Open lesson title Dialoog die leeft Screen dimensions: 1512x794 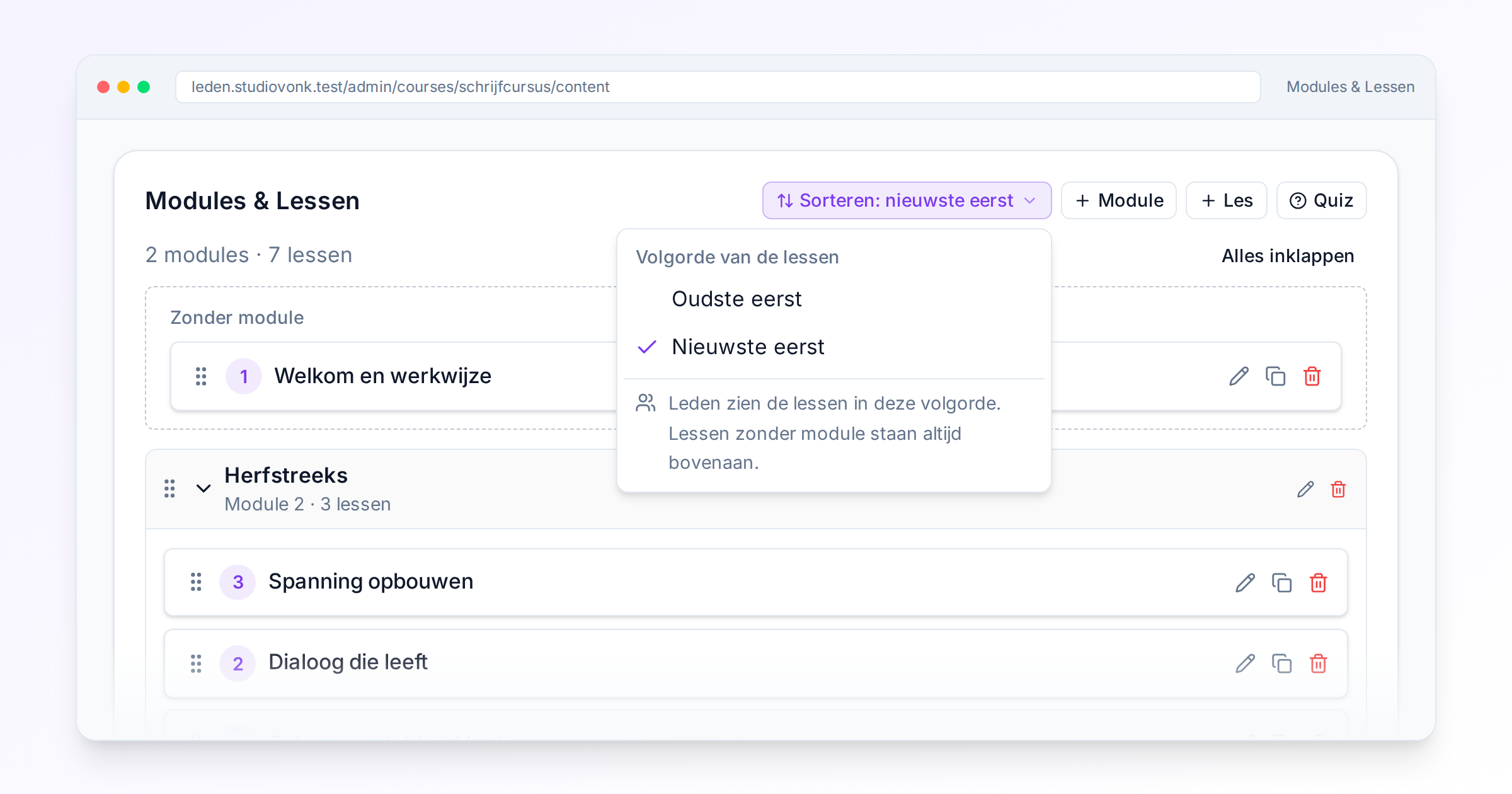click(348, 662)
